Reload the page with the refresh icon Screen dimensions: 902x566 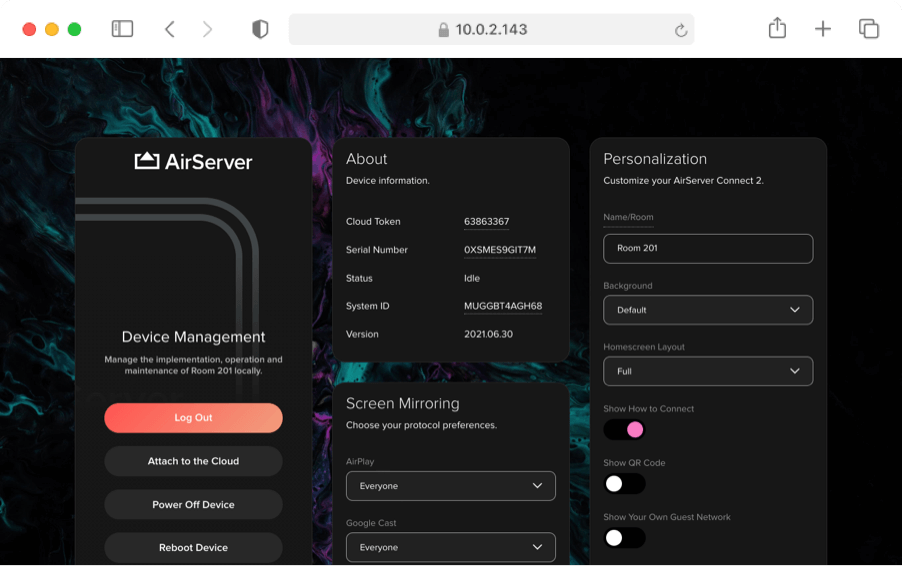coord(681,30)
